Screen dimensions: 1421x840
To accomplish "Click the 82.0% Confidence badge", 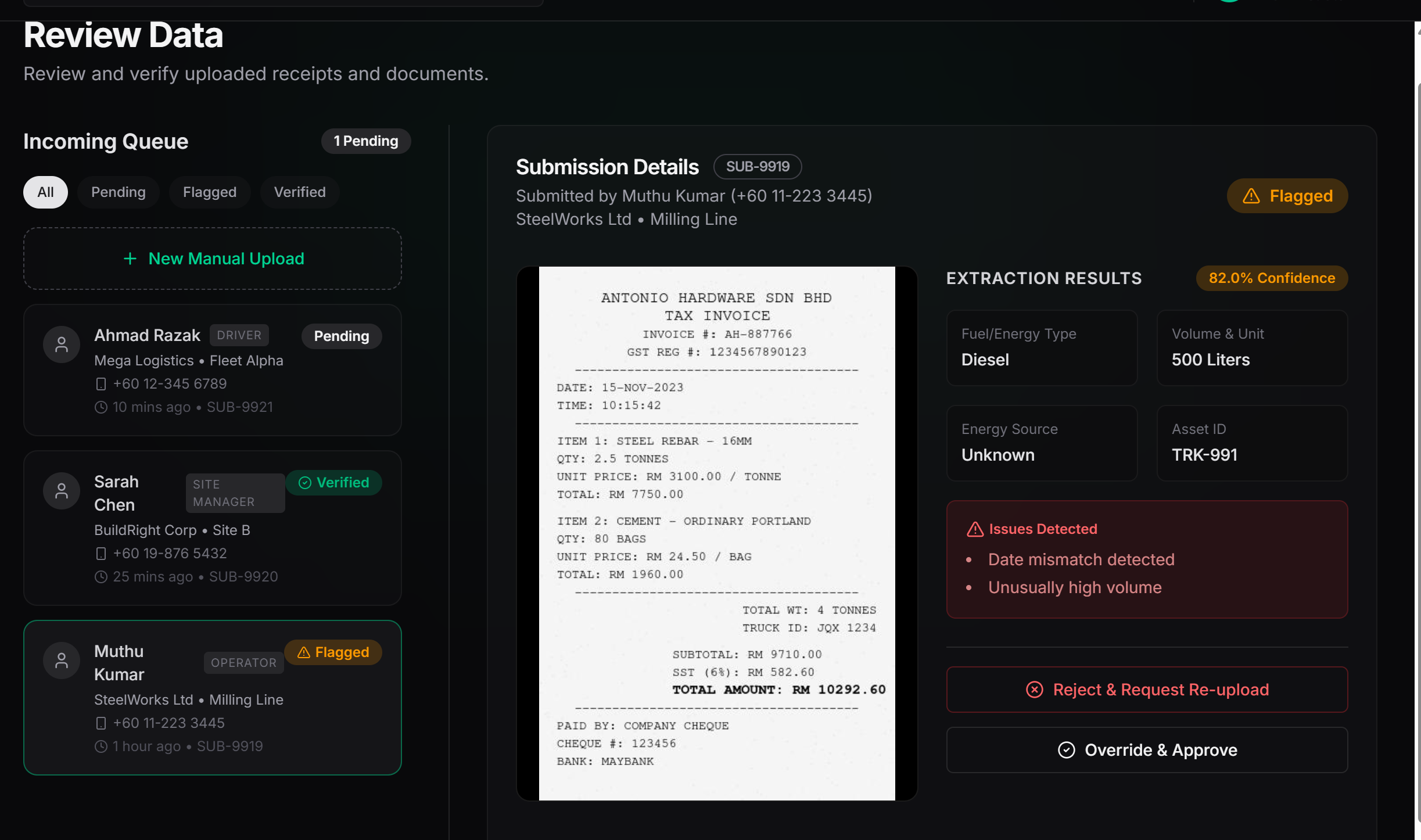I will click(x=1272, y=278).
